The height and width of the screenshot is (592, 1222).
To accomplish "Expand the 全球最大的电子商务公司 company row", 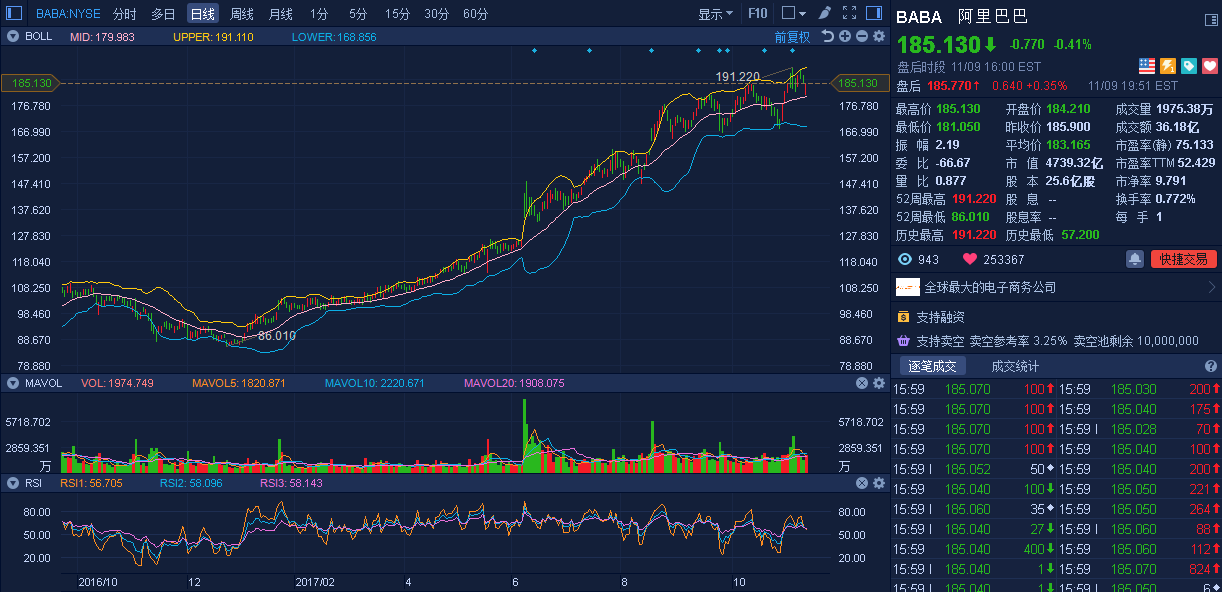I will pos(1056,287).
